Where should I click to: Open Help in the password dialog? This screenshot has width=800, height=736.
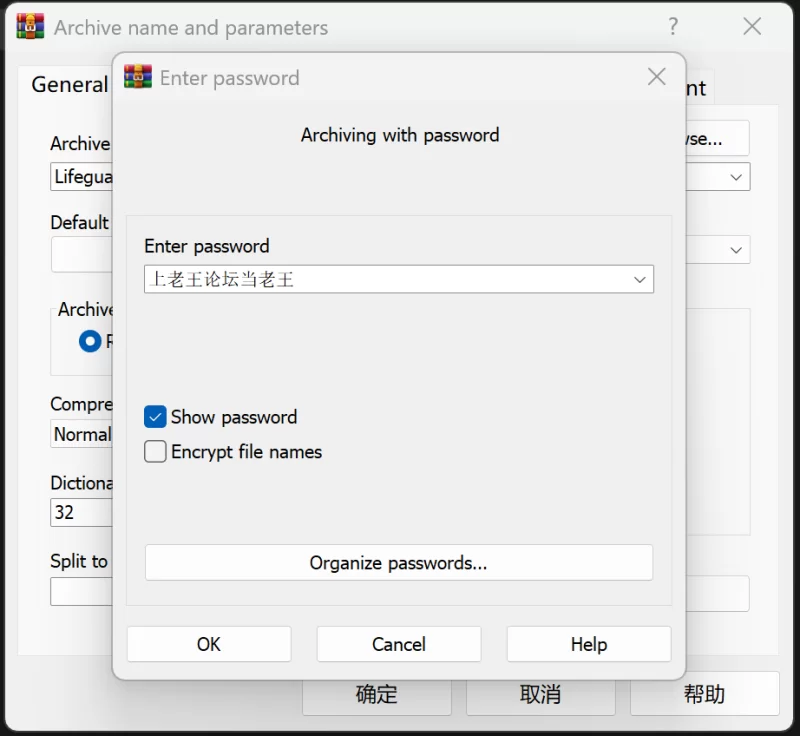click(589, 644)
